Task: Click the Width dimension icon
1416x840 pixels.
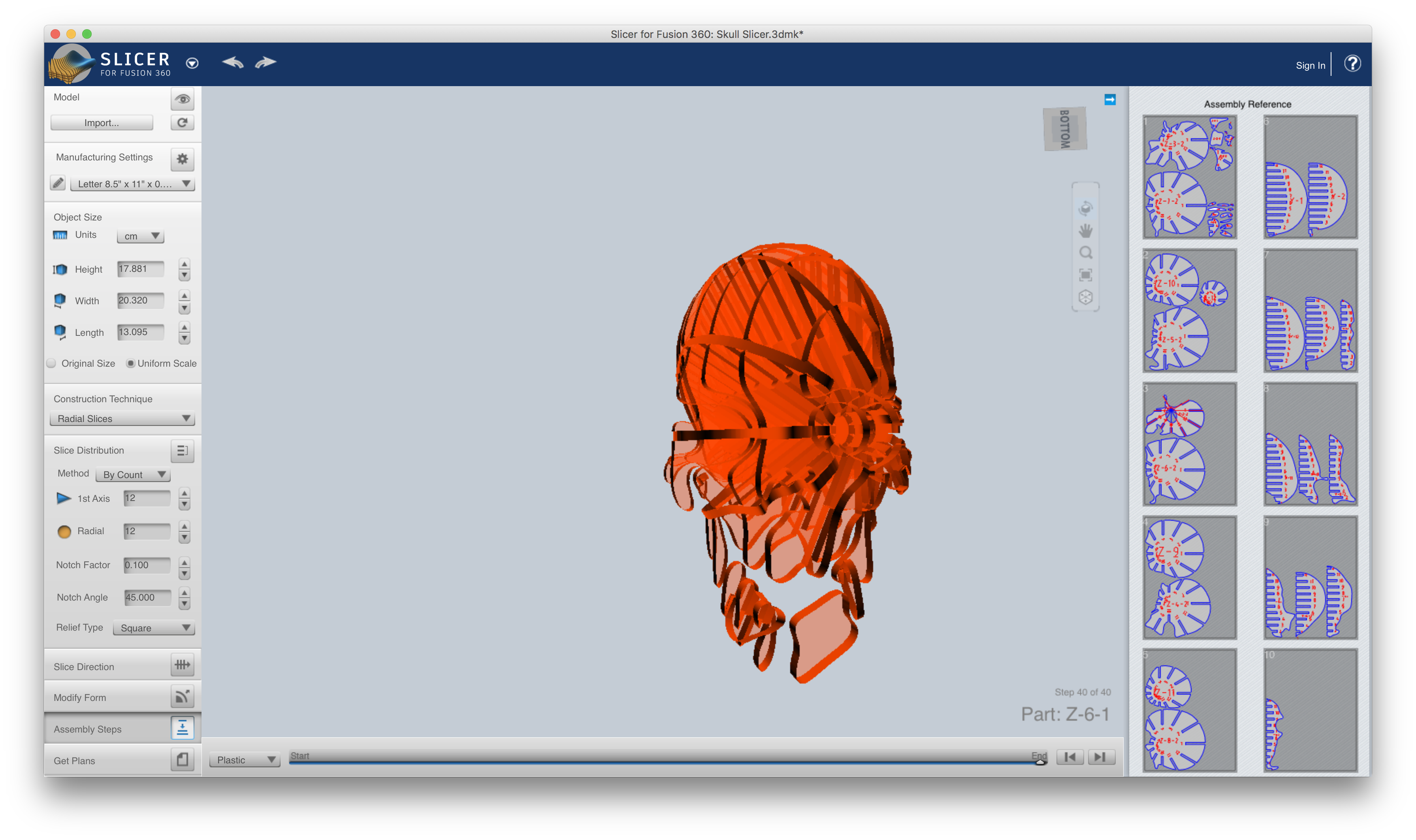Action: coord(60,301)
